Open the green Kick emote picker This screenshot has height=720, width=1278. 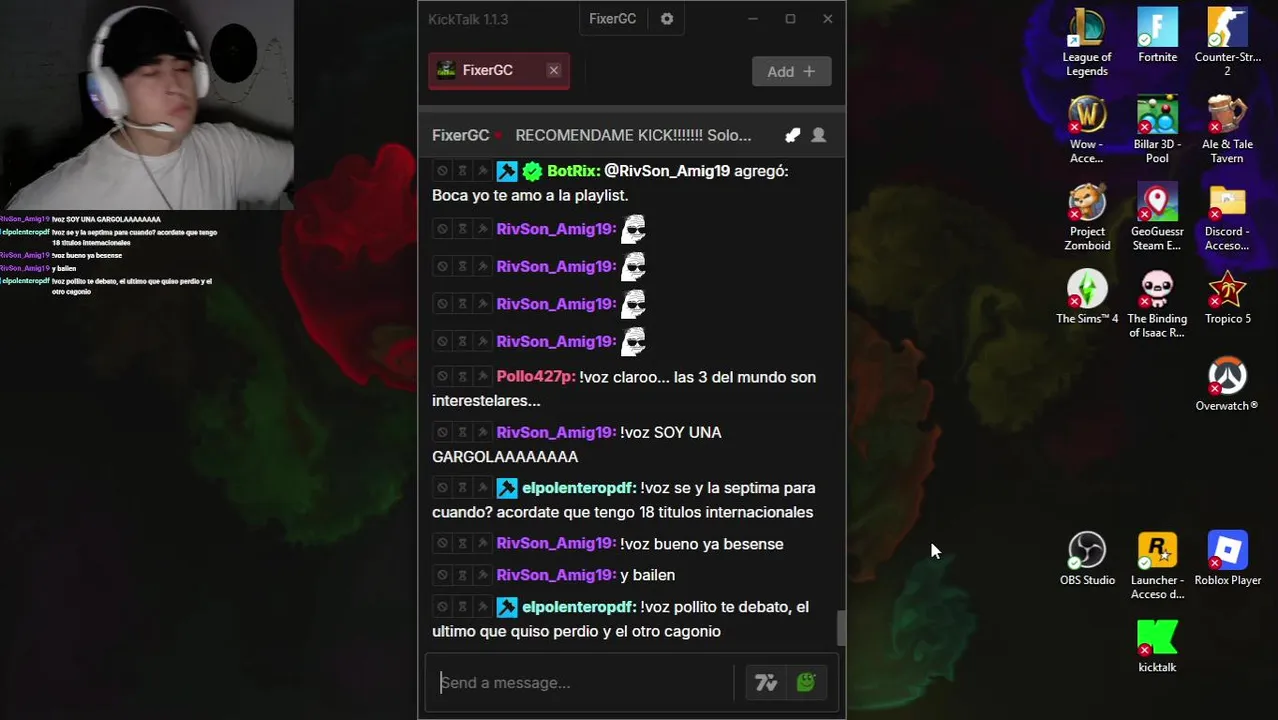click(x=806, y=683)
